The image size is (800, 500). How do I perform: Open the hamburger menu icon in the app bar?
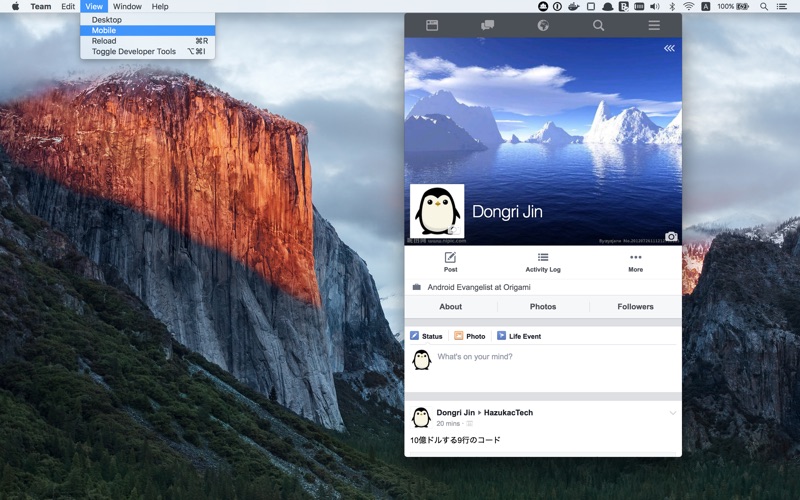pyautogui.click(x=654, y=26)
